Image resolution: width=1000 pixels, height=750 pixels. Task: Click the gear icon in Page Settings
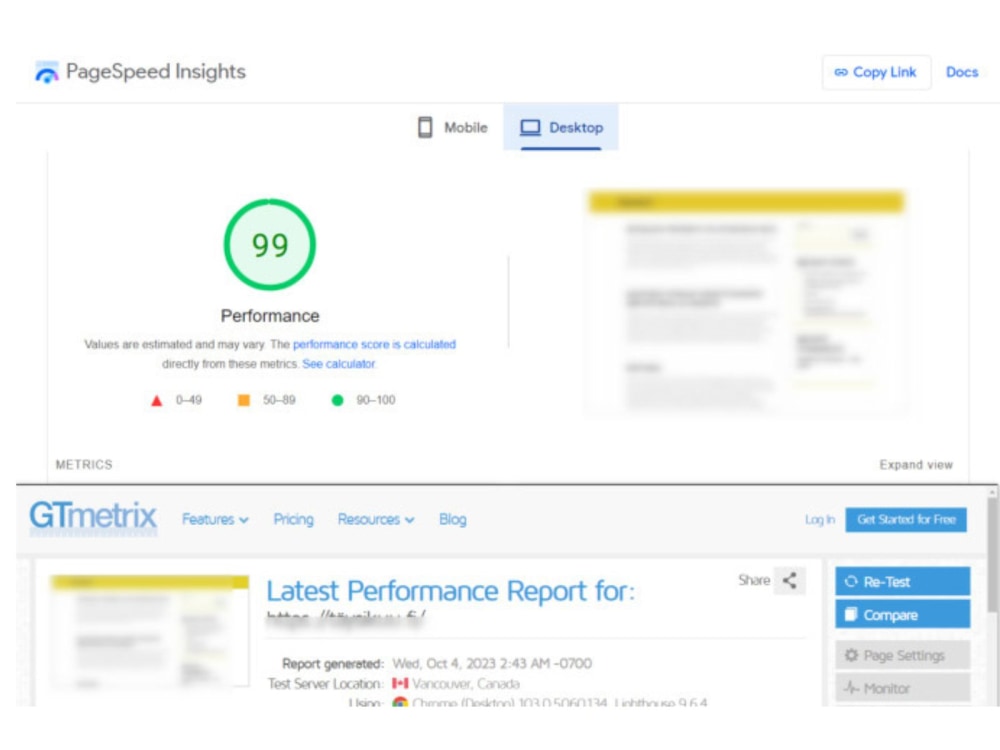coord(851,655)
